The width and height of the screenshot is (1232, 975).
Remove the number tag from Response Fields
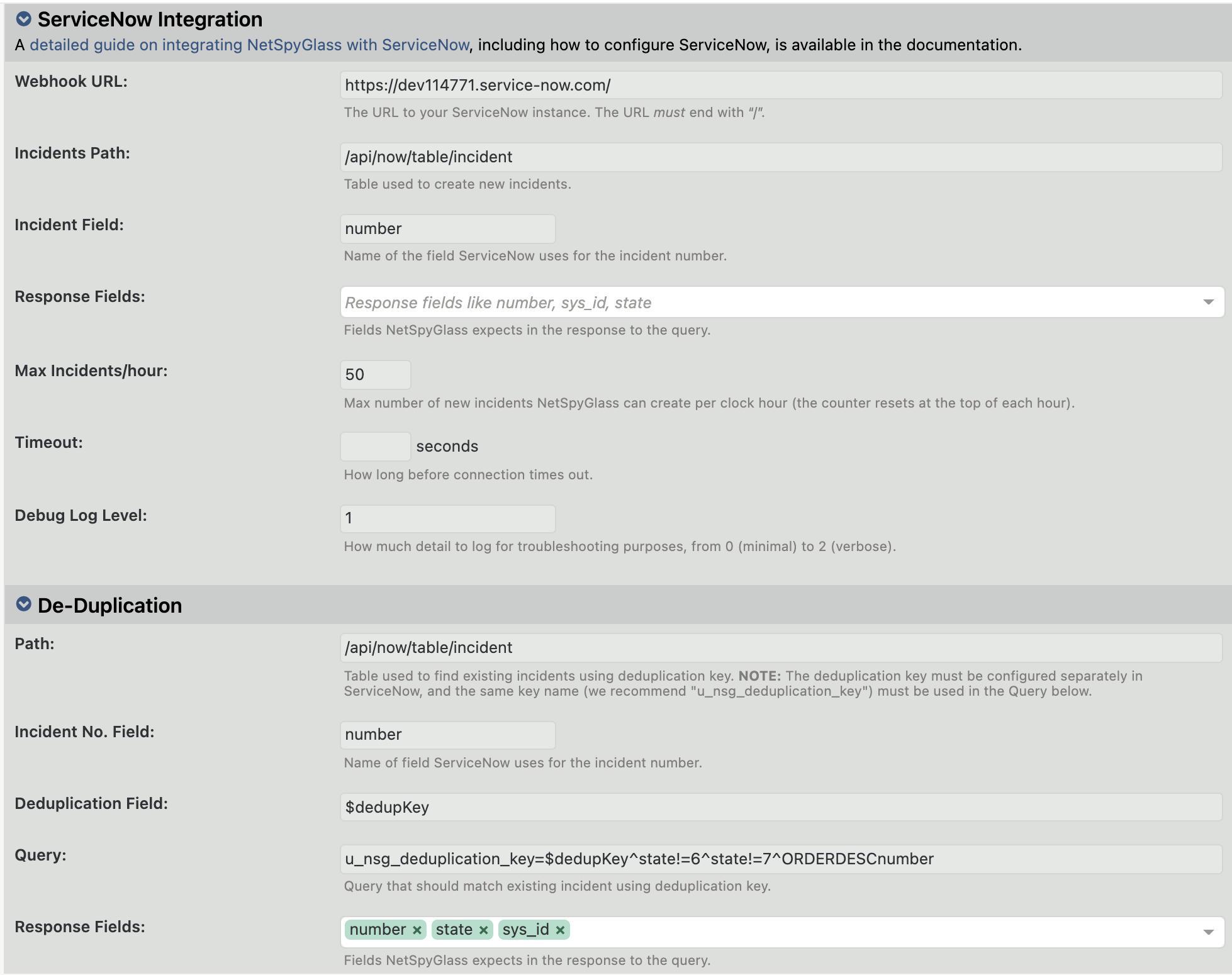[417, 930]
